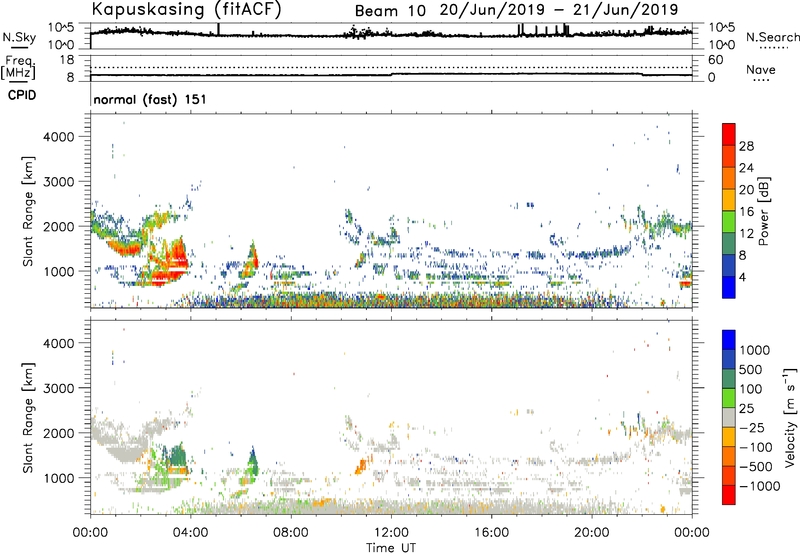
Task: Click the 4000 tick label in the velocity panel
Action: [x=59, y=343]
